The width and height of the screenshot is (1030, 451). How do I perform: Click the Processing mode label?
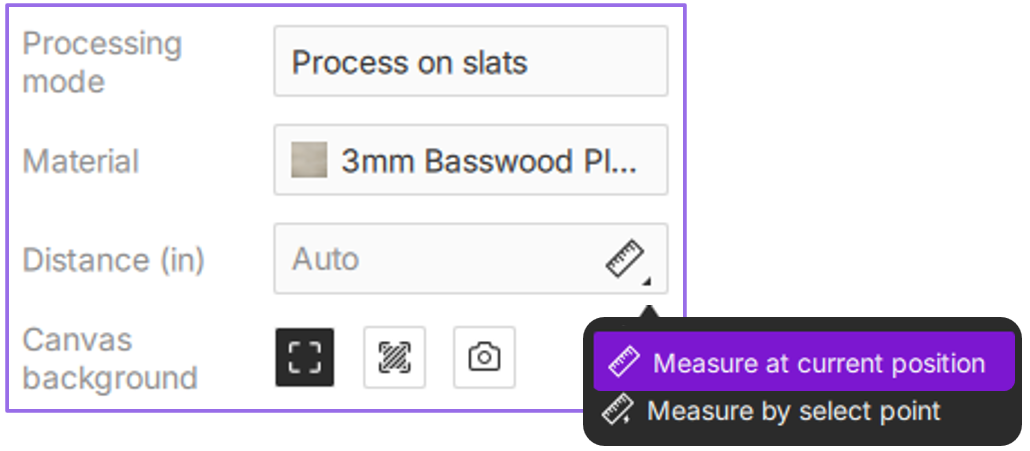click(102, 62)
